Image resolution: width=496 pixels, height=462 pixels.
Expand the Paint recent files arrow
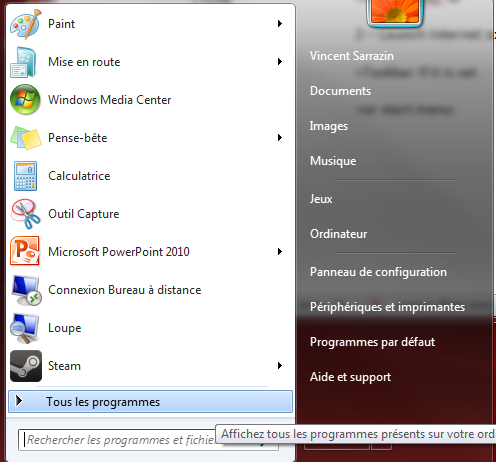[x=280, y=24]
